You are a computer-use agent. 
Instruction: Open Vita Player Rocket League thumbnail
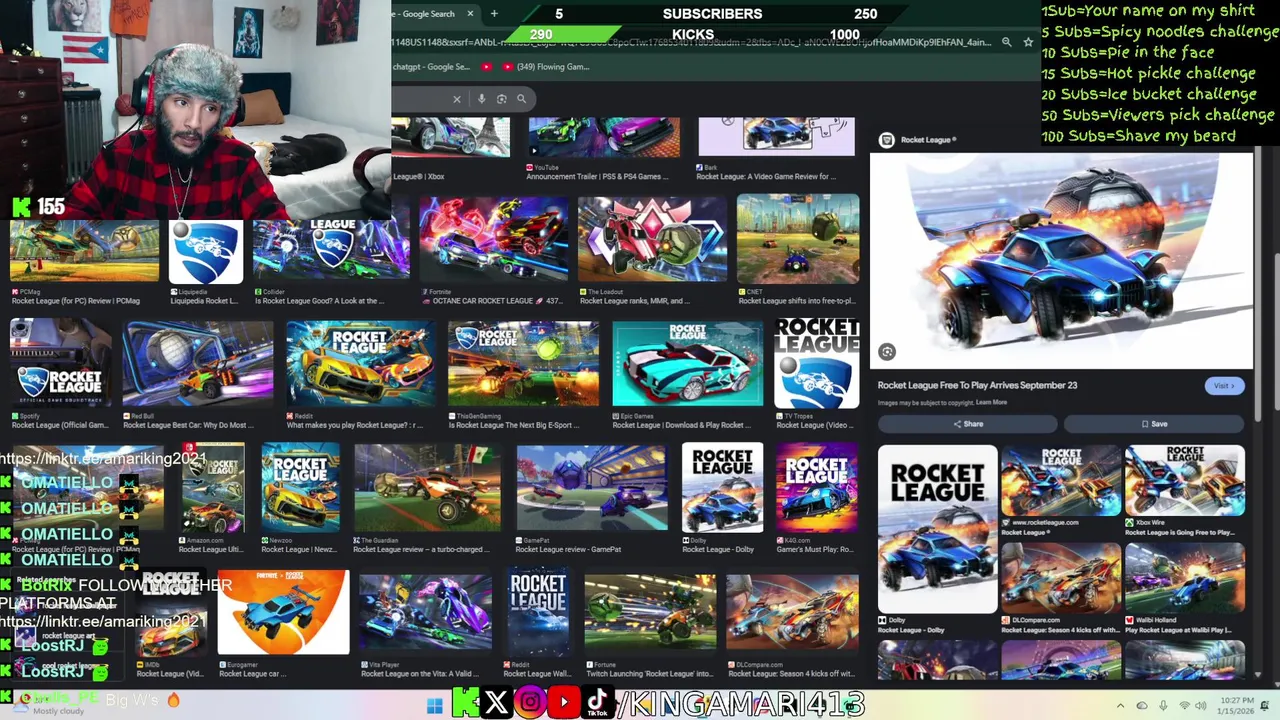426,612
